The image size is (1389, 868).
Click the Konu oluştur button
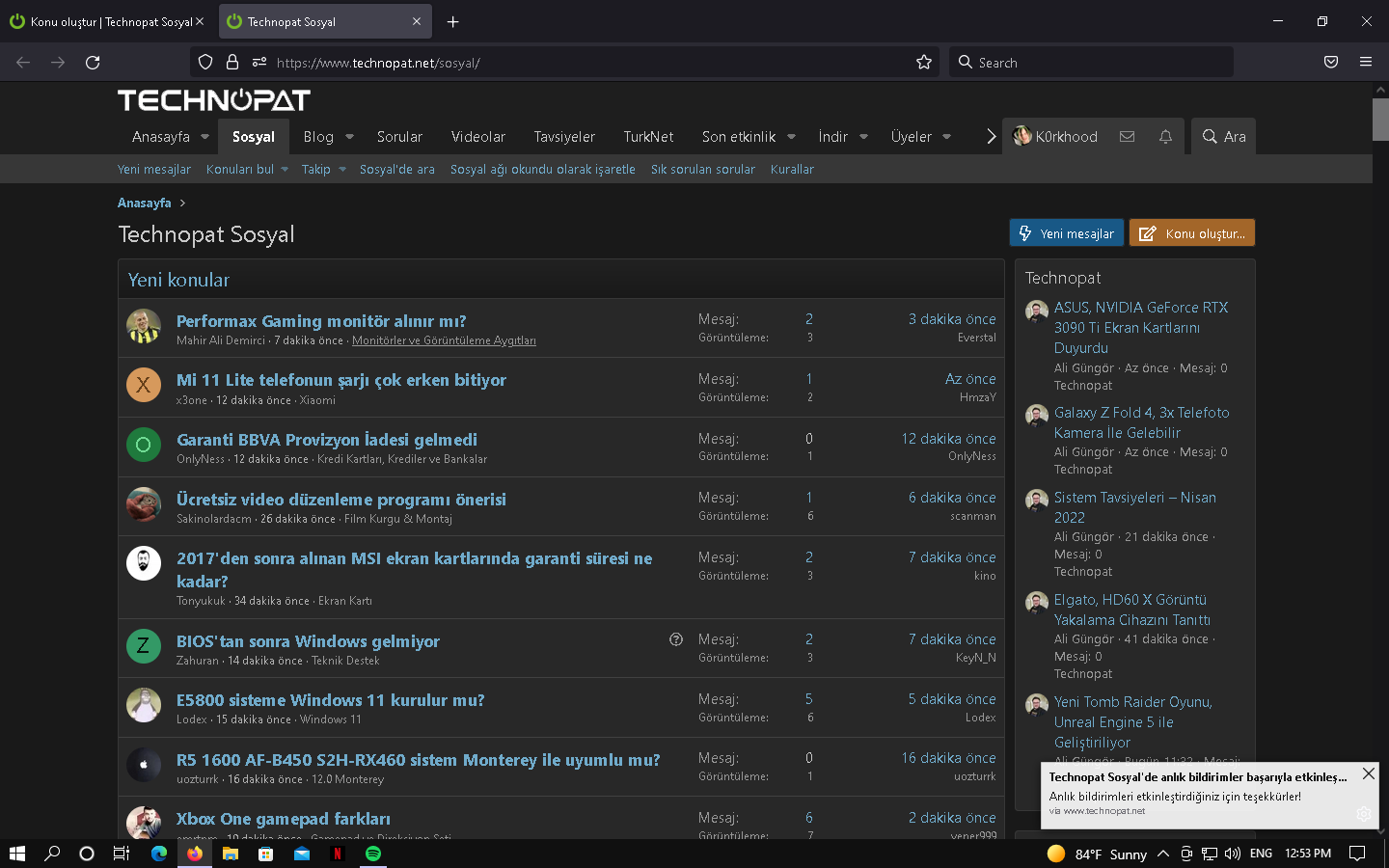point(1192,233)
